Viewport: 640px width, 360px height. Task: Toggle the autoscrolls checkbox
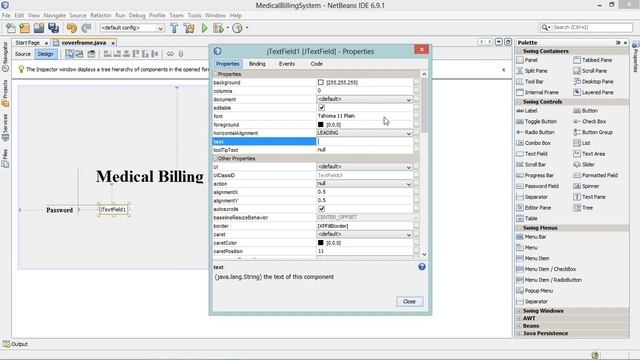pyautogui.click(x=322, y=209)
